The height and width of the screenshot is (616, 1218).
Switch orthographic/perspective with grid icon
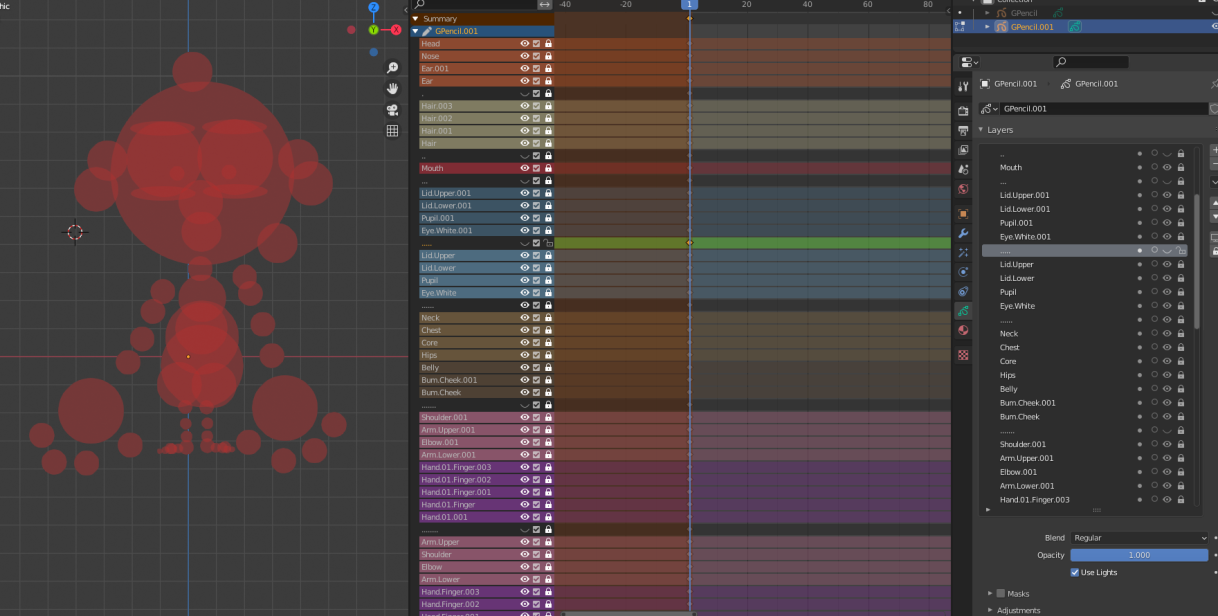(x=393, y=131)
